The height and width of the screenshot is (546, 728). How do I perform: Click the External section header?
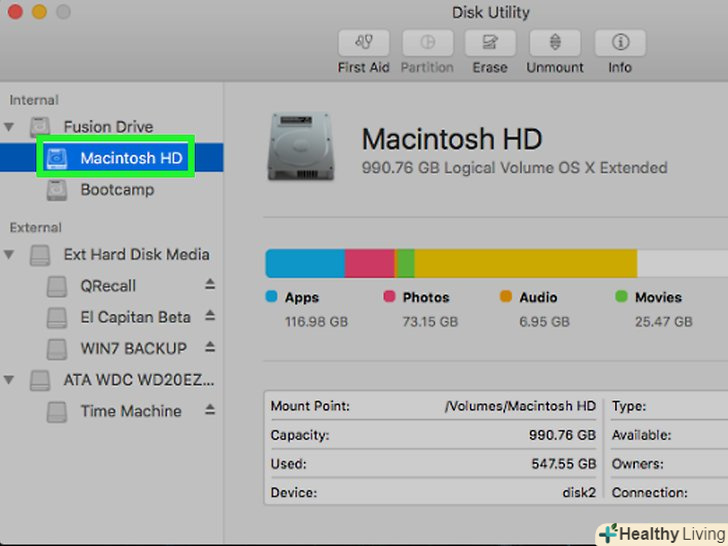click(x=36, y=228)
